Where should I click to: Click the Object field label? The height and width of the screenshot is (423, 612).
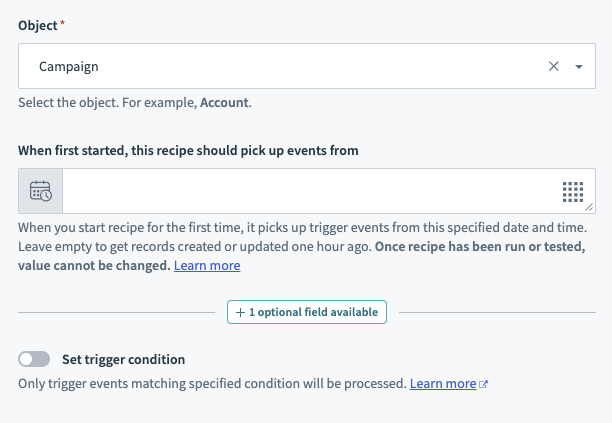pyautogui.click(x=40, y=23)
